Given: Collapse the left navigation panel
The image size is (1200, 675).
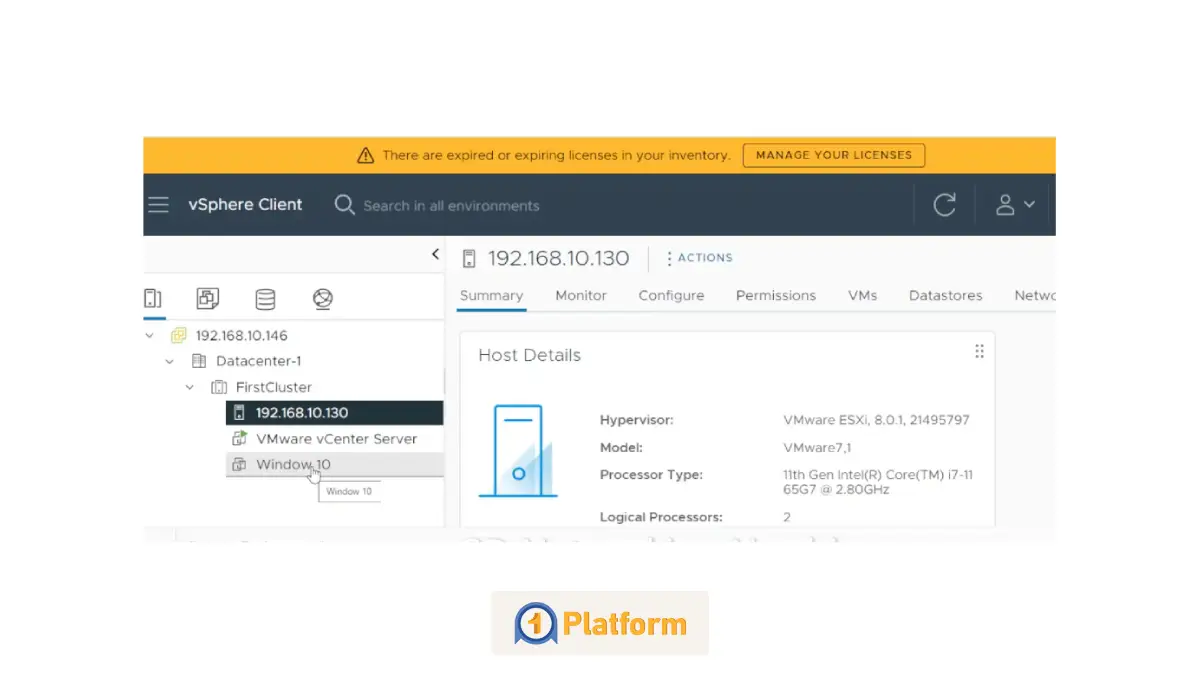Looking at the screenshot, I should tap(435, 255).
